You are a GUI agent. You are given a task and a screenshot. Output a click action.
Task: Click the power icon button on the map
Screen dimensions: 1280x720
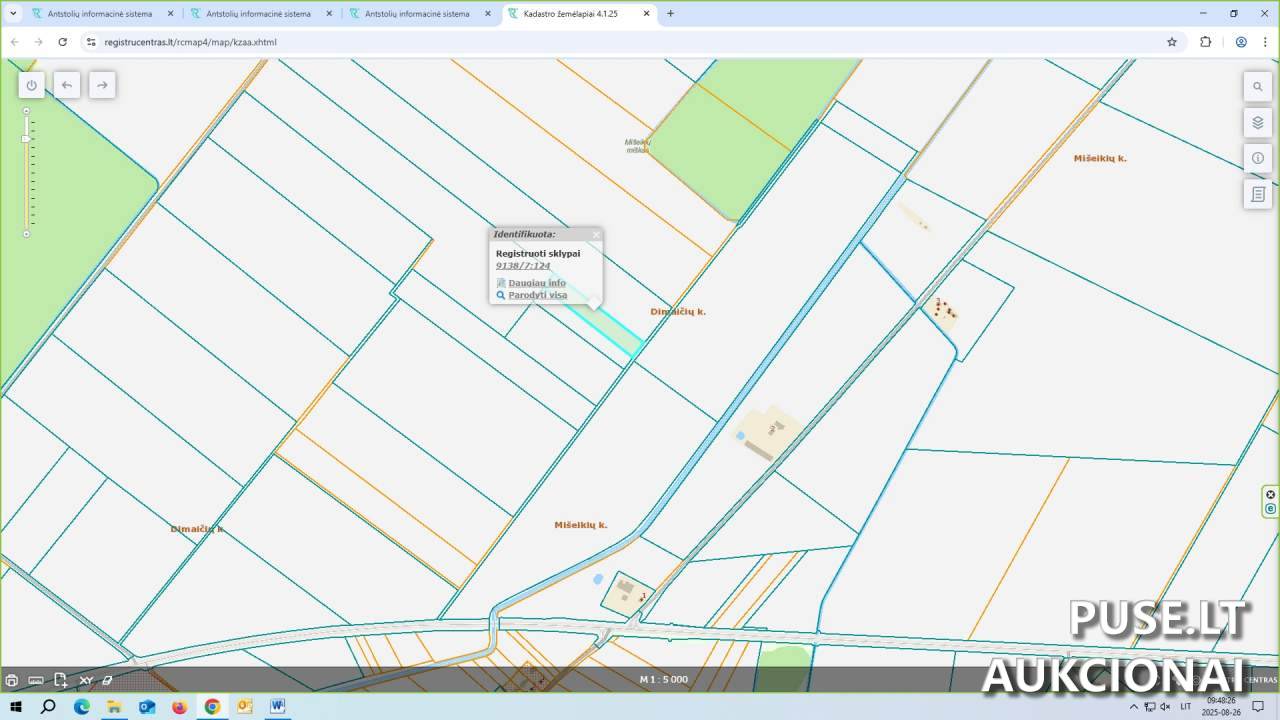(x=31, y=85)
